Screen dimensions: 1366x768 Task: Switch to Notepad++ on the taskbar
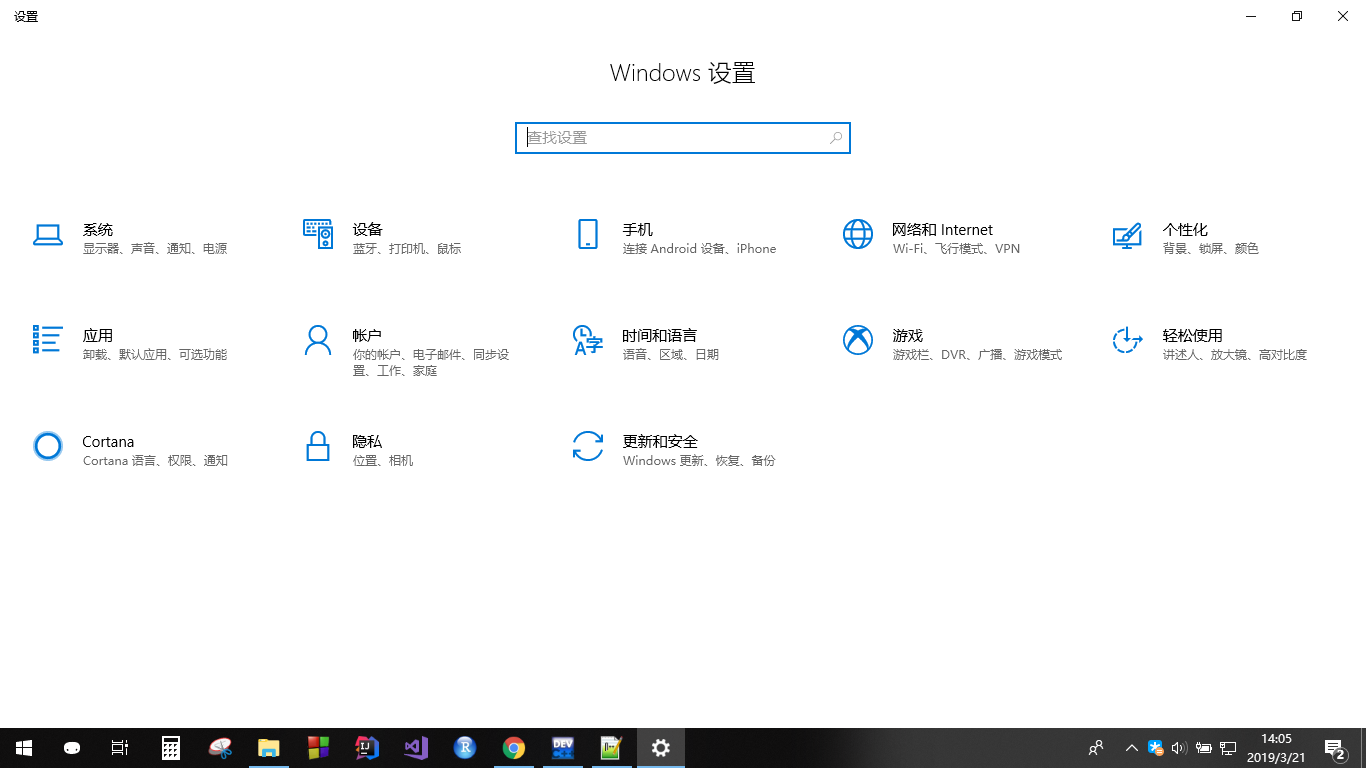[x=612, y=748]
